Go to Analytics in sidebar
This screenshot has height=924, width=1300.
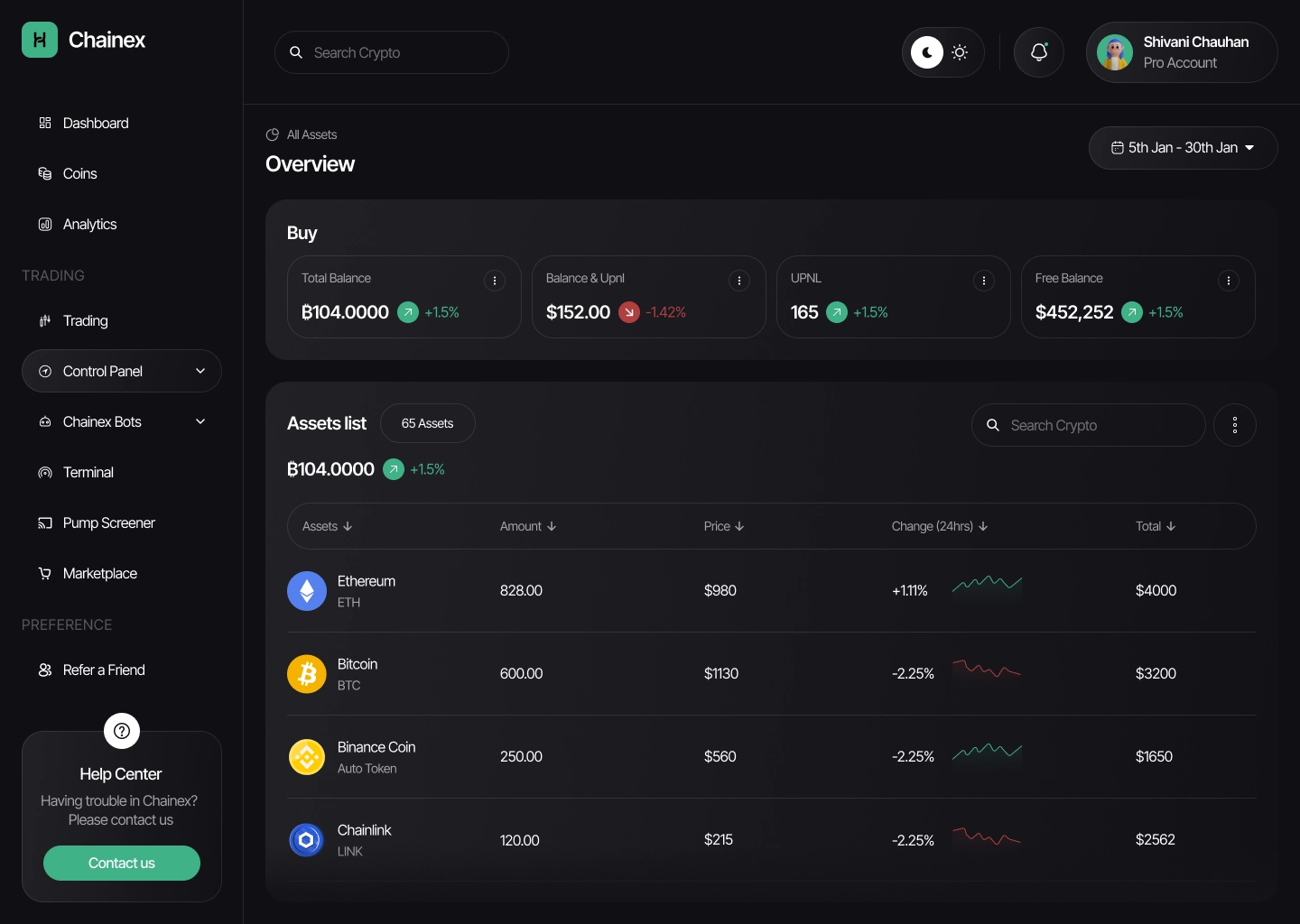pos(89,224)
